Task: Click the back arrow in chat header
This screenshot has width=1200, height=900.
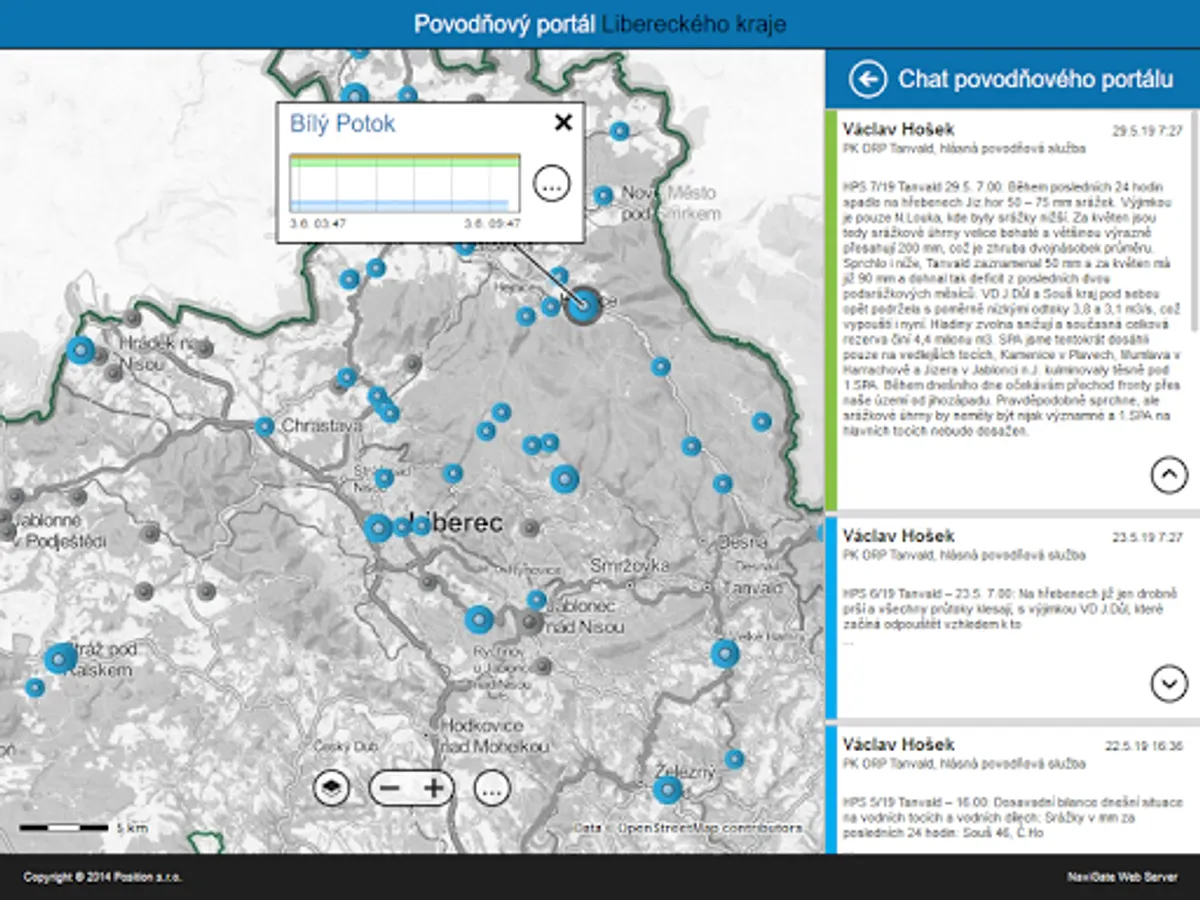Action: pyautogui.click(x=867, y=79)
